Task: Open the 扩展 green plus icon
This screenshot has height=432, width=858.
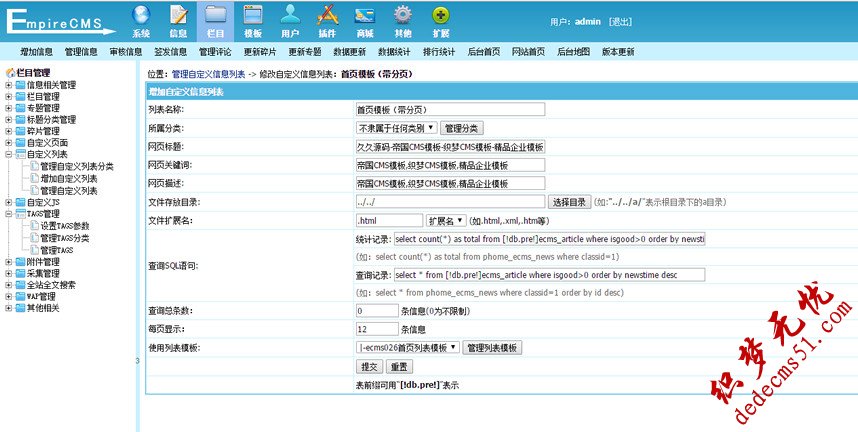Action: coord(440,15)
